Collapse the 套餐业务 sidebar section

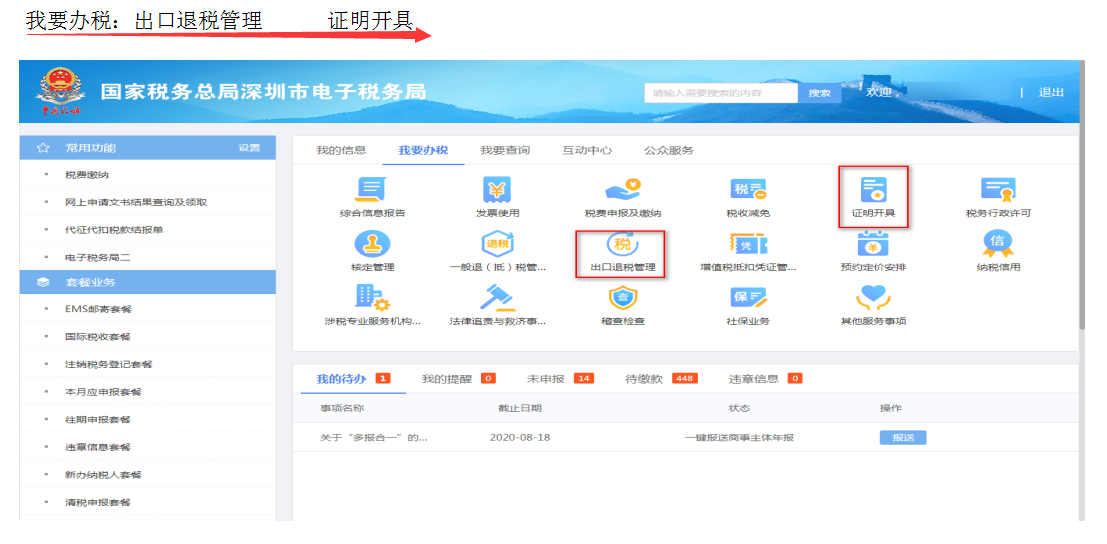tap(148, 283)
